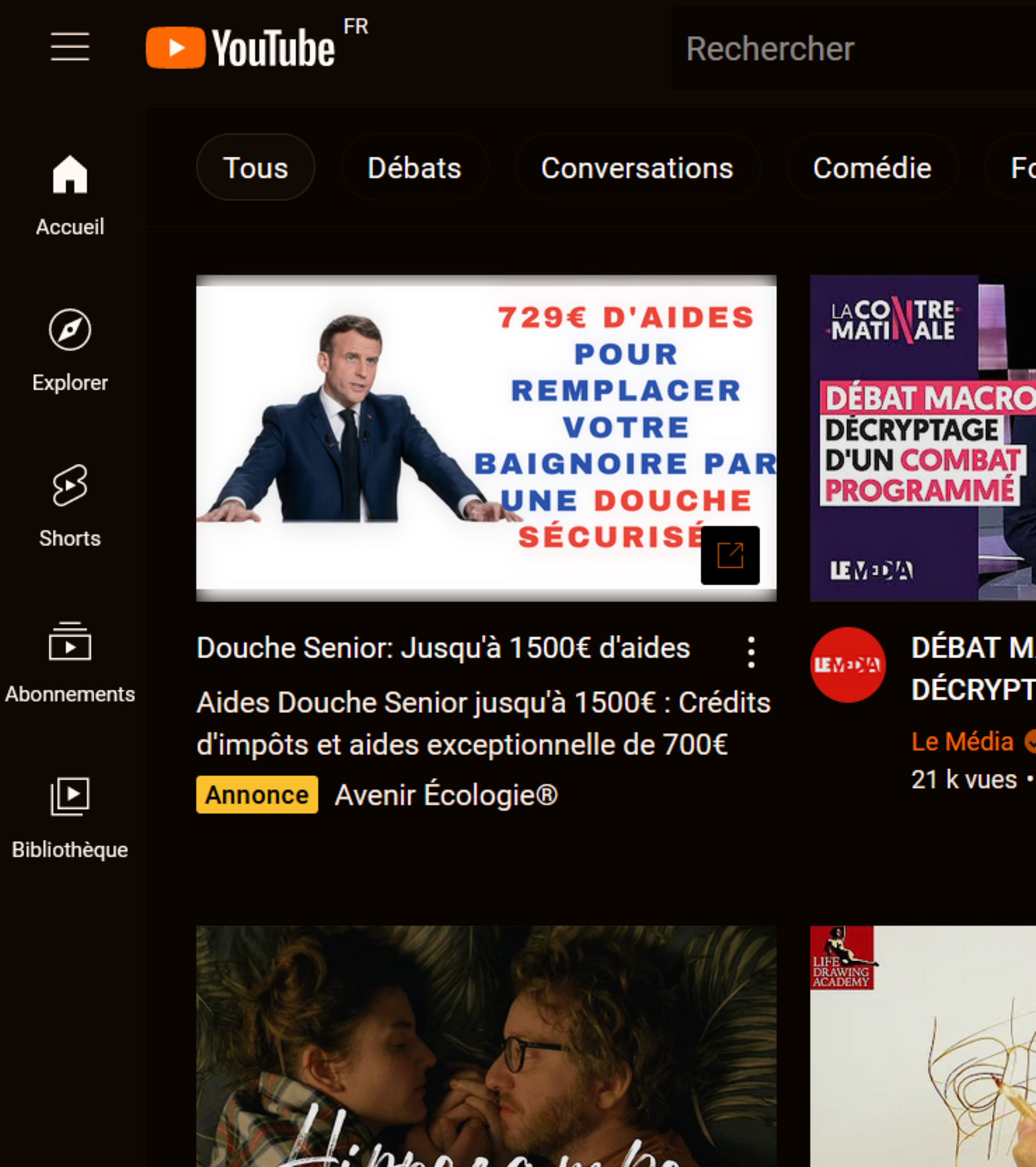The image size is (1036, 1167).
Task: Open three-dot menu for Douche Senior ad
Action: [x=751, y=652]
